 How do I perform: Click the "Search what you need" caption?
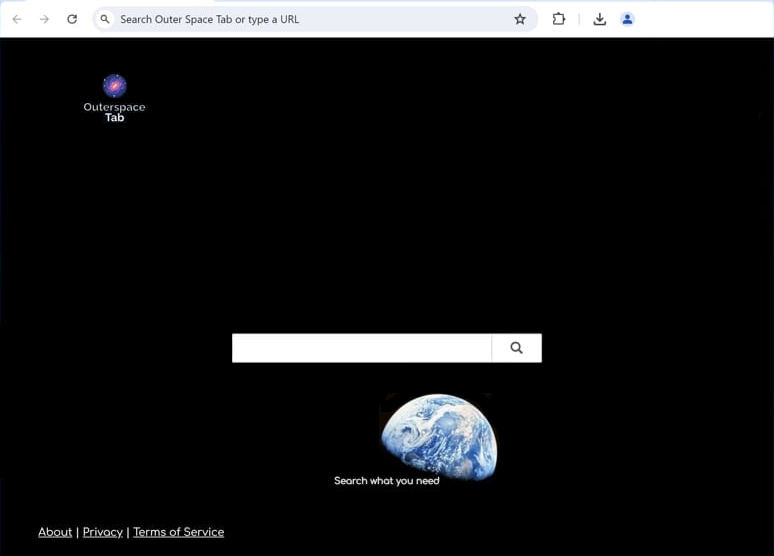[x=386, y=481]
